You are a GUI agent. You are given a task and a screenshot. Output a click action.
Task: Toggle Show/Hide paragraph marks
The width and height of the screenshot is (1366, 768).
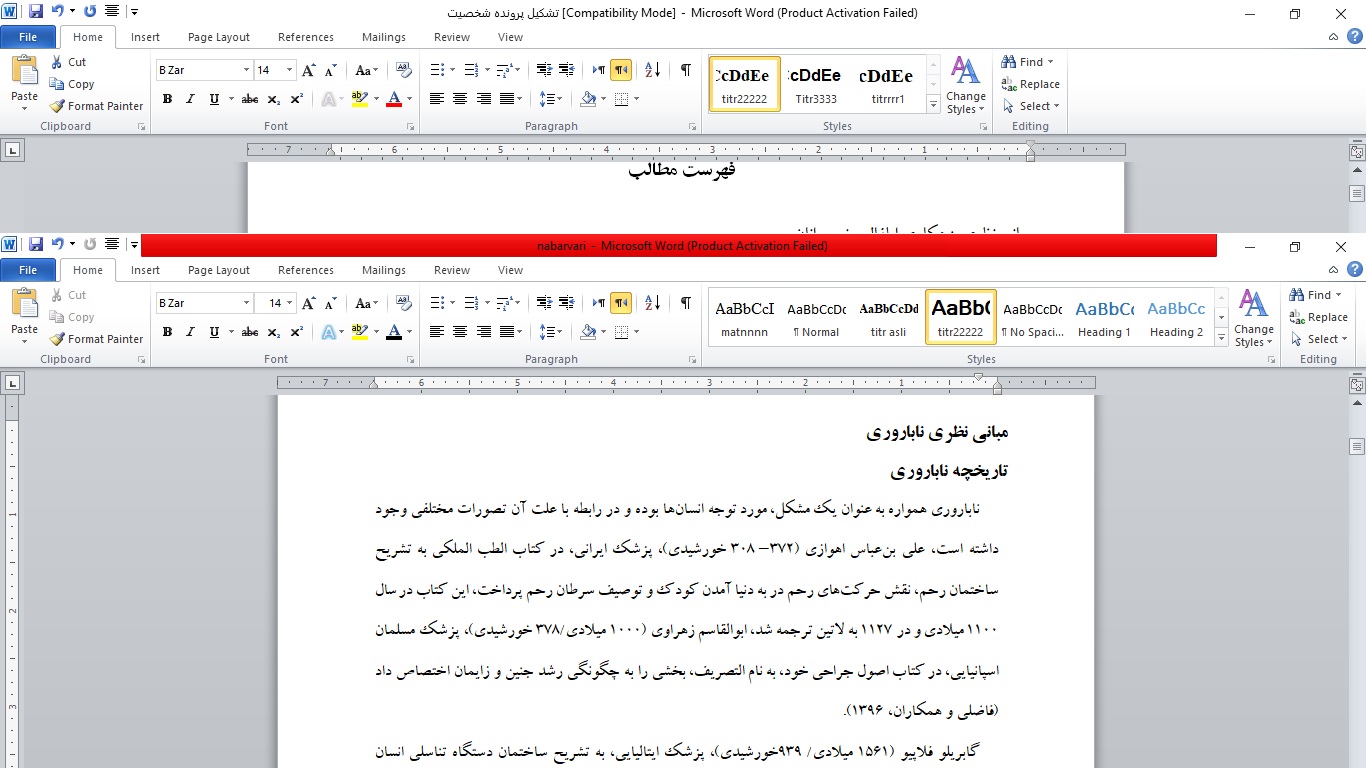tap(686, 301)
